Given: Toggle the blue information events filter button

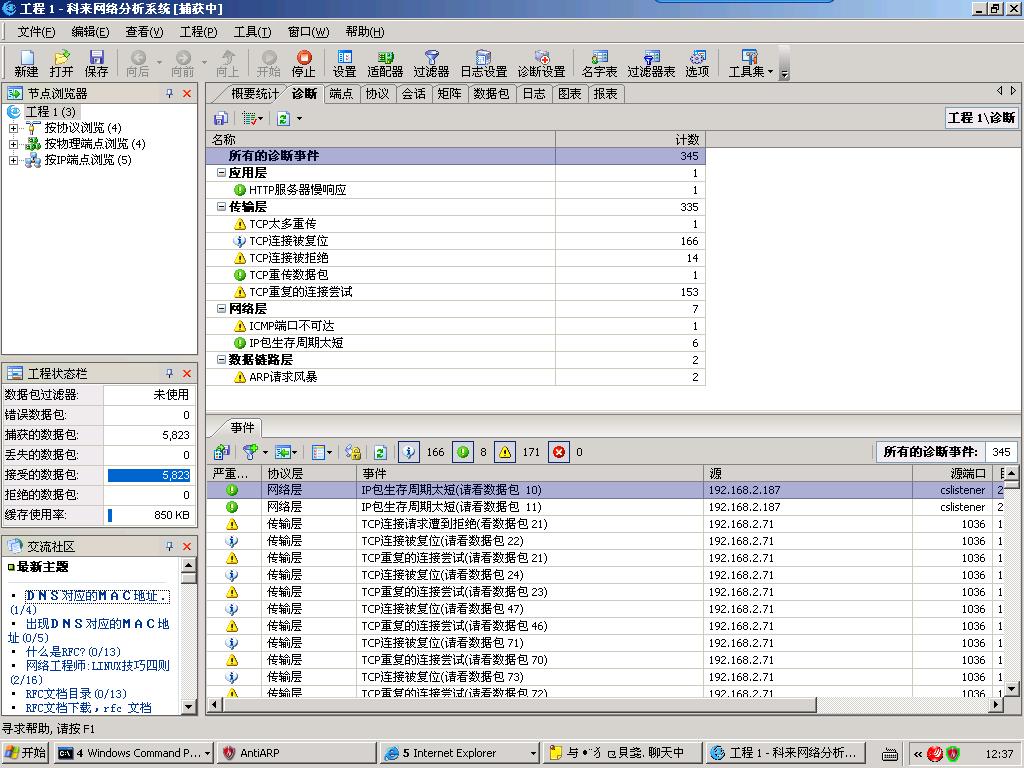Looking at the screenshot, I should (408, 452).
